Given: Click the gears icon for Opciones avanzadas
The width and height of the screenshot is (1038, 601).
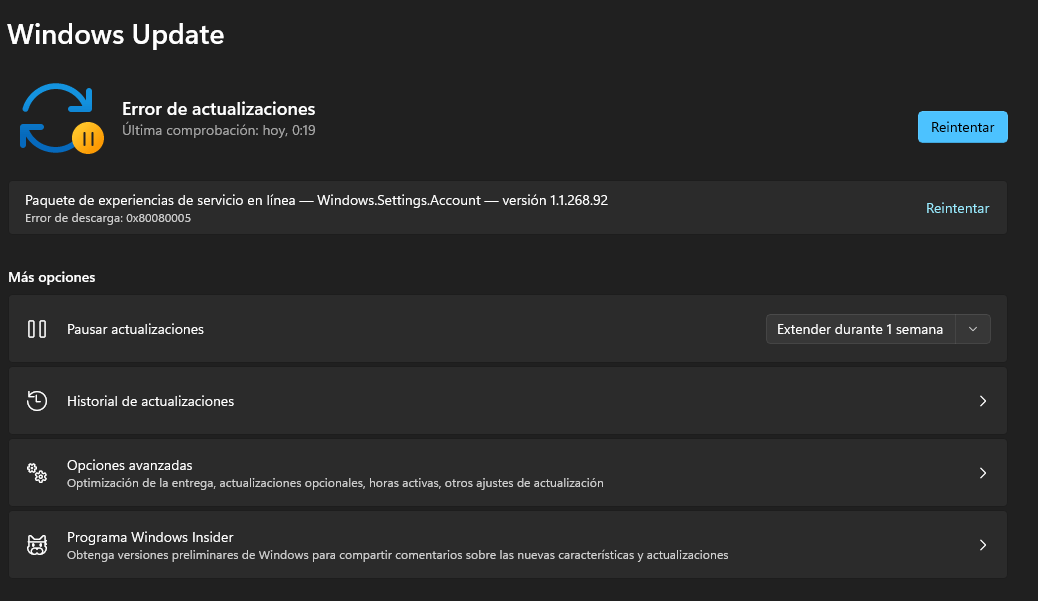Looking at the screenshot, I should (x=37, y=473).
